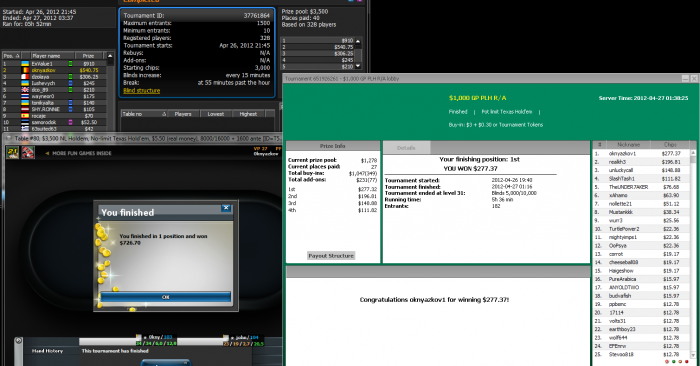Image resolution: width=700 pixels, height=366 pixels.
Task: Select cheeseball88 row in lobby ranking
Action: 641,262
